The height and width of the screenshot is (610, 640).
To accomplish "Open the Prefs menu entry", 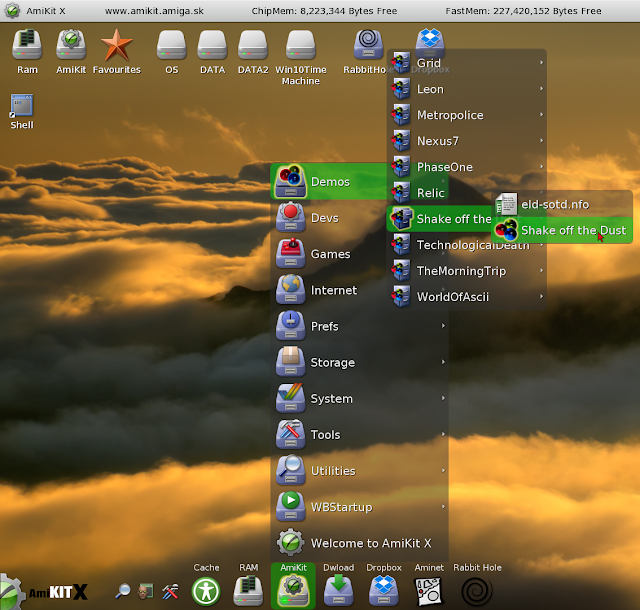I will tap(359, 326).
